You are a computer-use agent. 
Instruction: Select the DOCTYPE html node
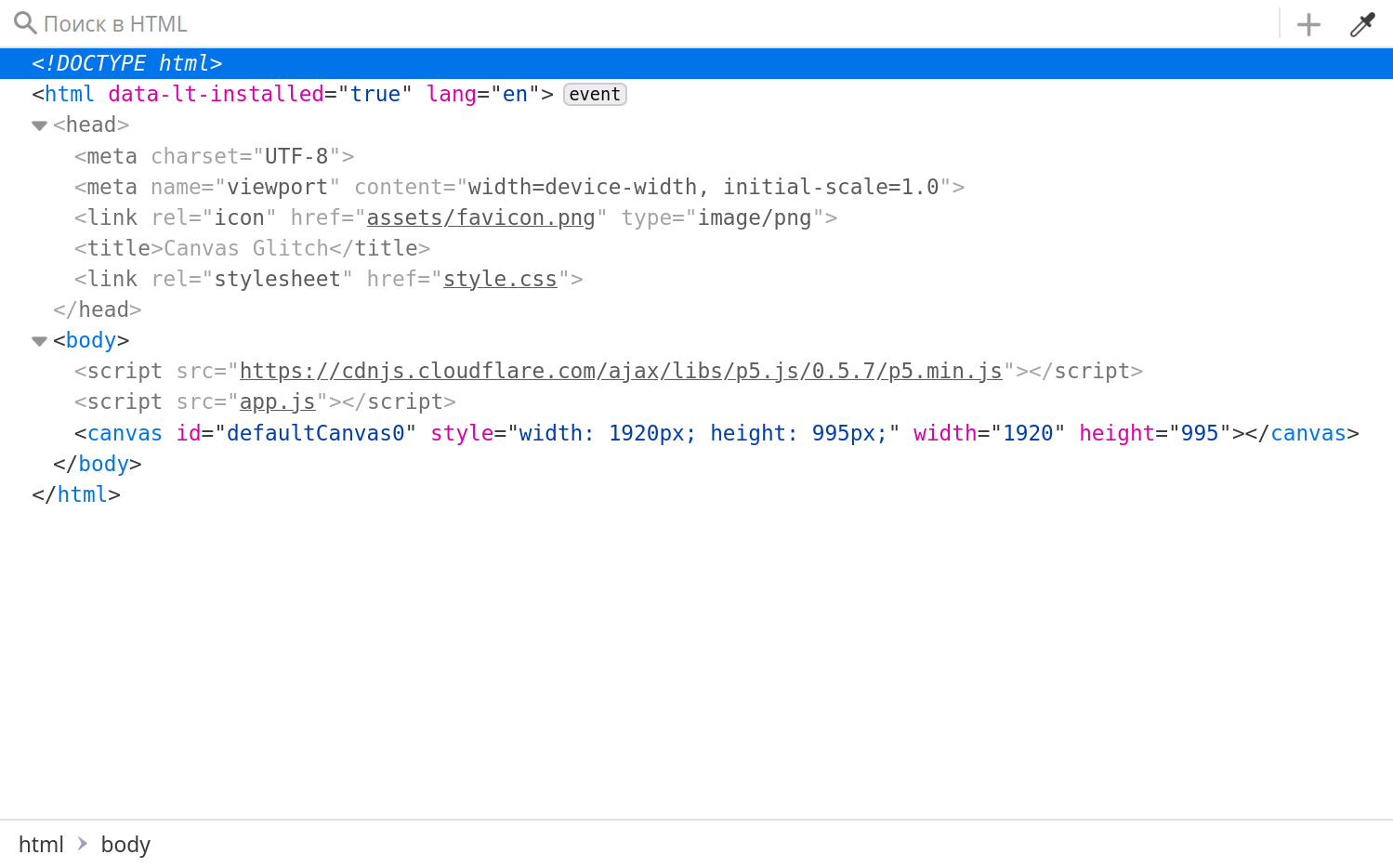127,62
